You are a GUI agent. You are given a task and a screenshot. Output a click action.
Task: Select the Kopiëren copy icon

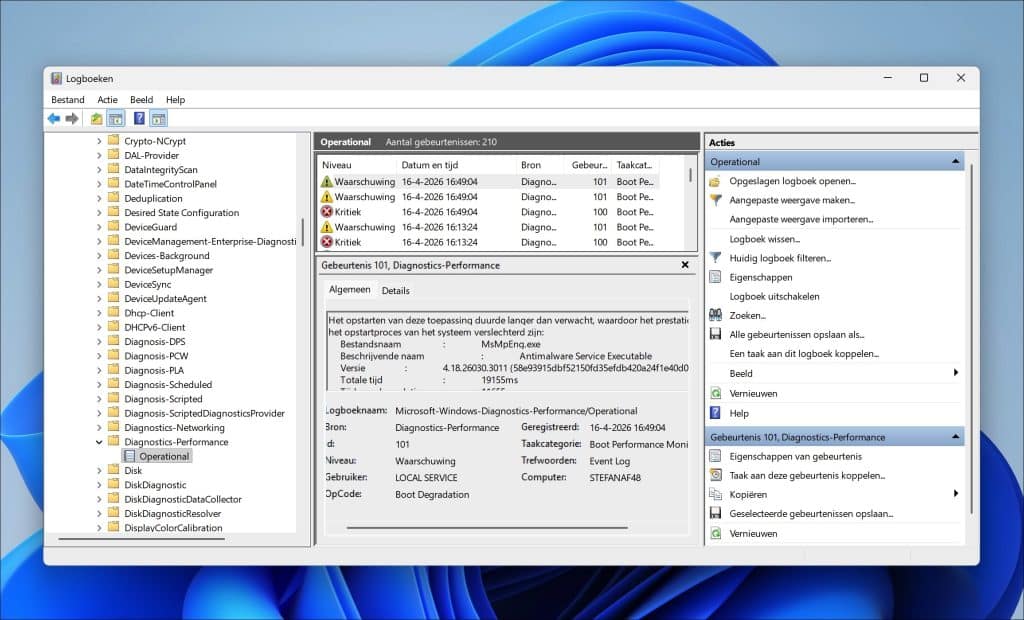716,493
